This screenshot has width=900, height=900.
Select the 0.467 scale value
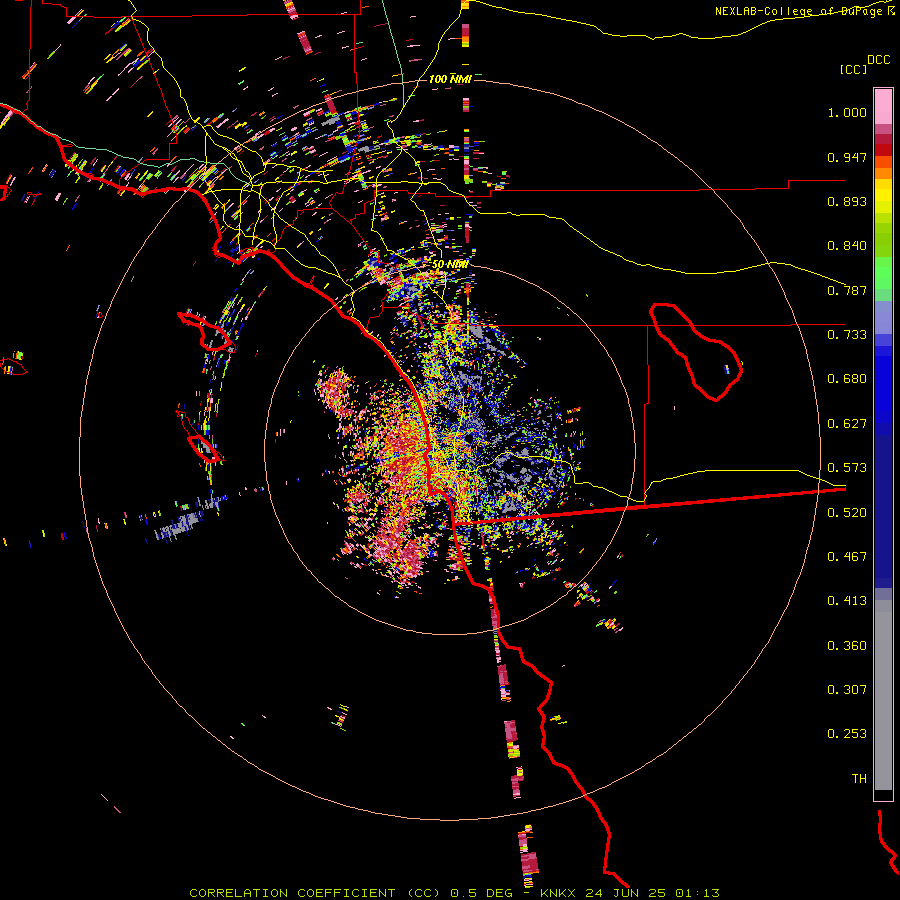click(x=847, y=557)
